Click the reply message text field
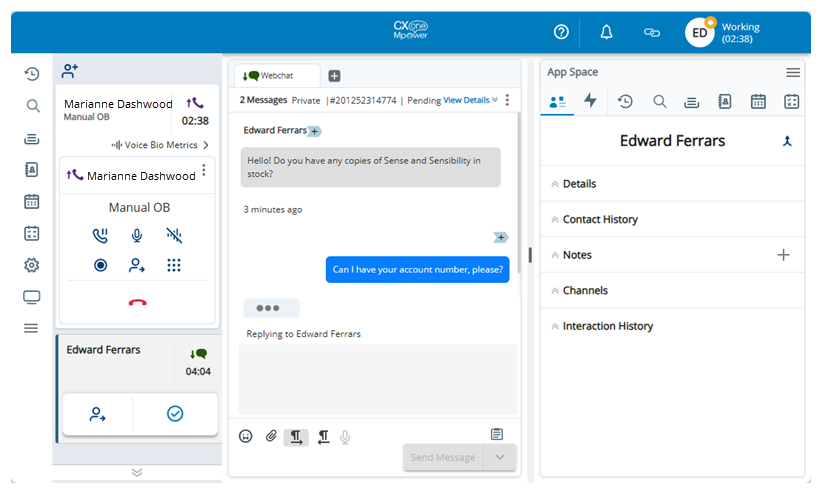Image resolution: width=823 pixels, height=495 pixels. coord(377,378)
